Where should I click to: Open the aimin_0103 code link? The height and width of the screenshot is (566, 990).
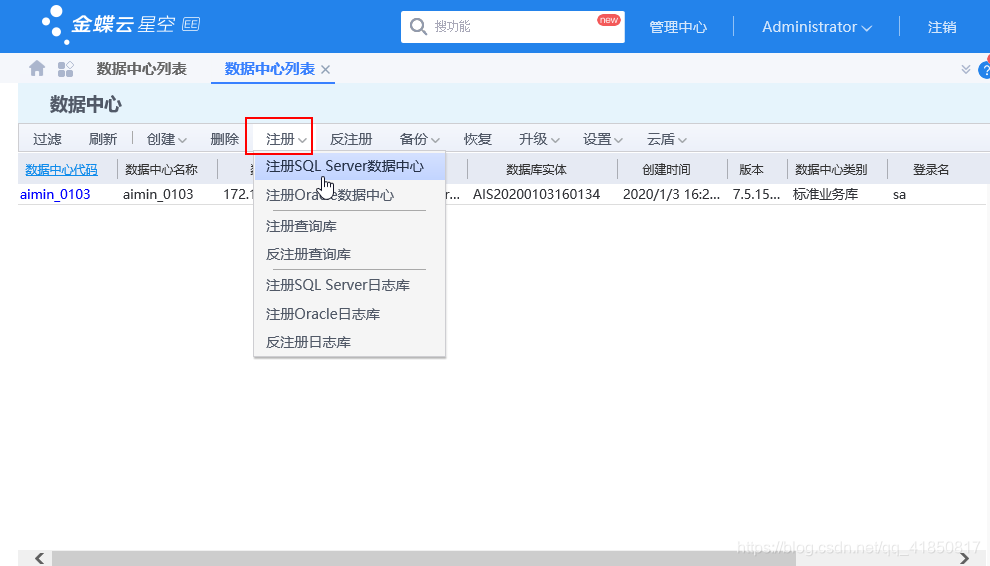(55, 194)
